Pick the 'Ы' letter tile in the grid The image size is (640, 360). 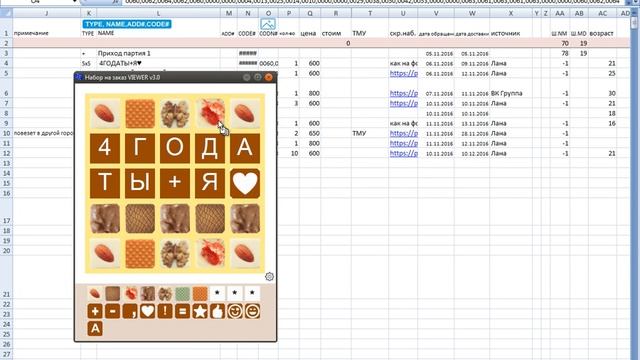click(x=140, y=183)
